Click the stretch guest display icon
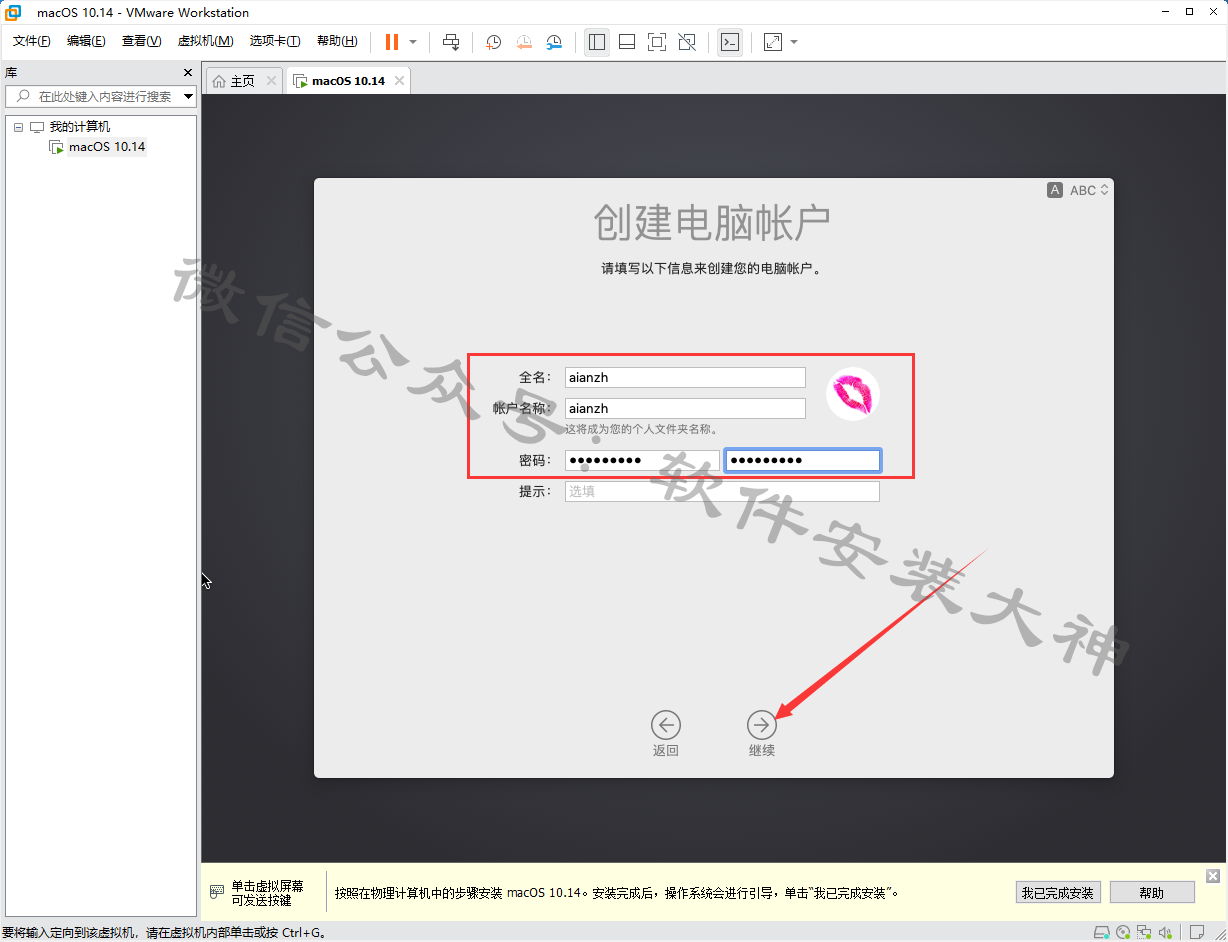The image size is (1228, 942). [x=772, y=42]
